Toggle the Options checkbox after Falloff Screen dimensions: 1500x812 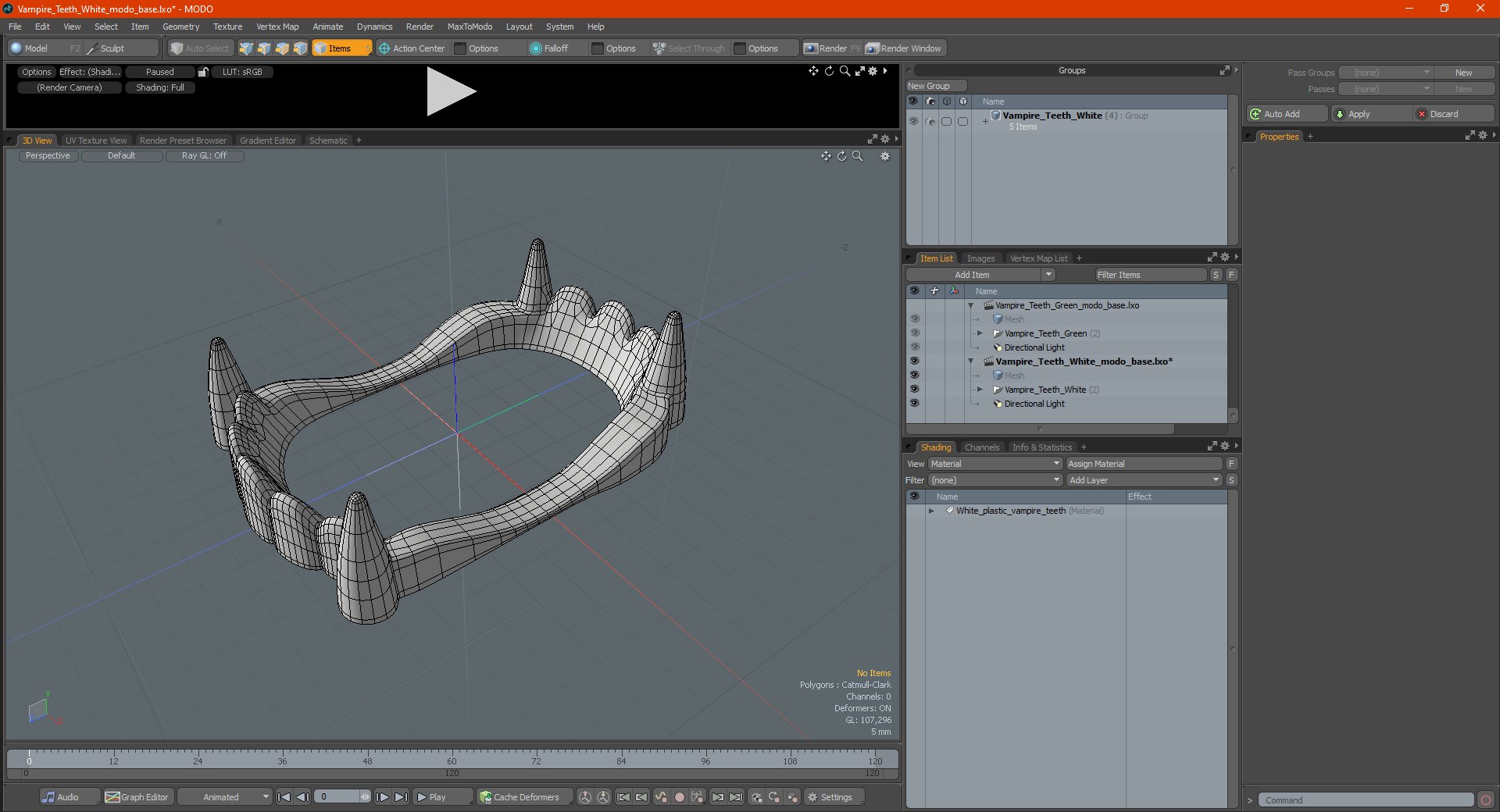click(598, 48)
